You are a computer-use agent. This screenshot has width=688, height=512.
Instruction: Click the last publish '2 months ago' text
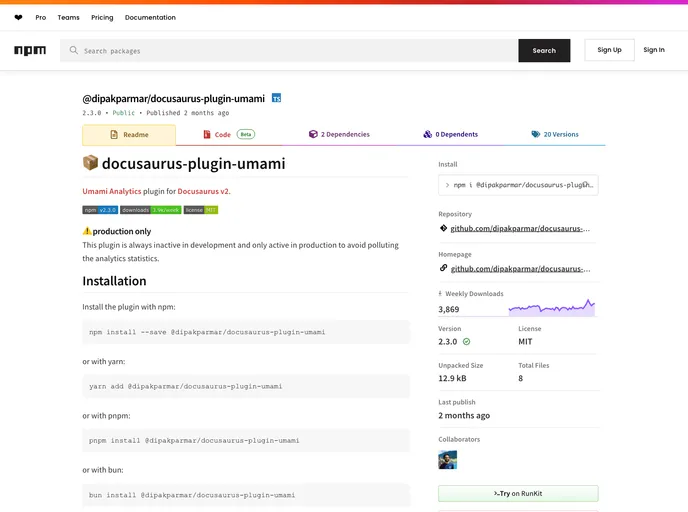(x=464, y=415)
